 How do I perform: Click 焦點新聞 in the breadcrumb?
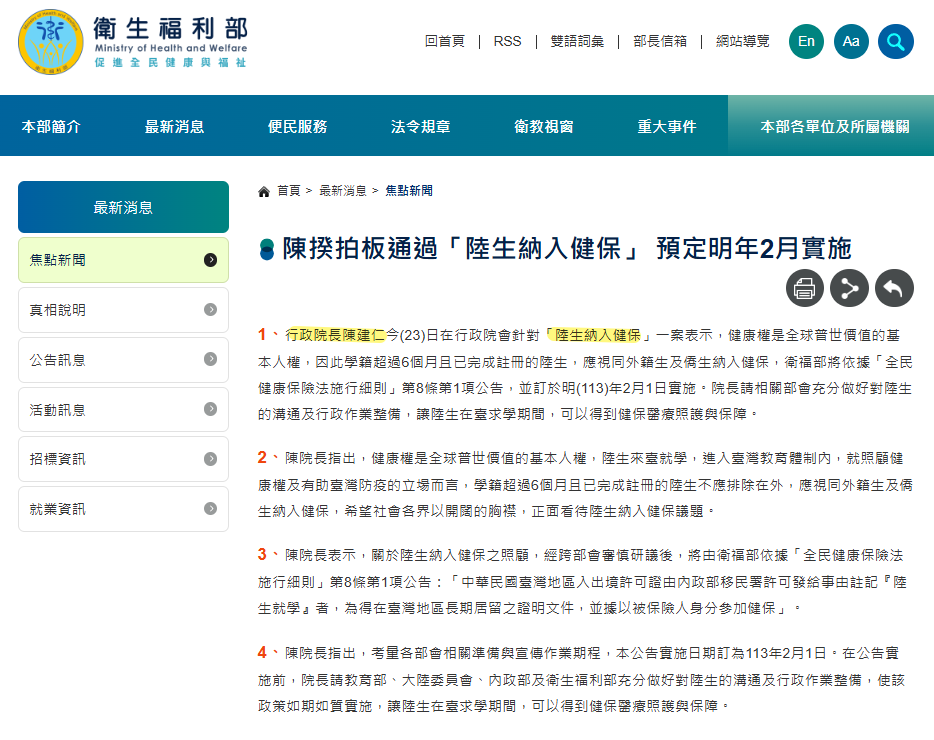[x=409, y=191]
